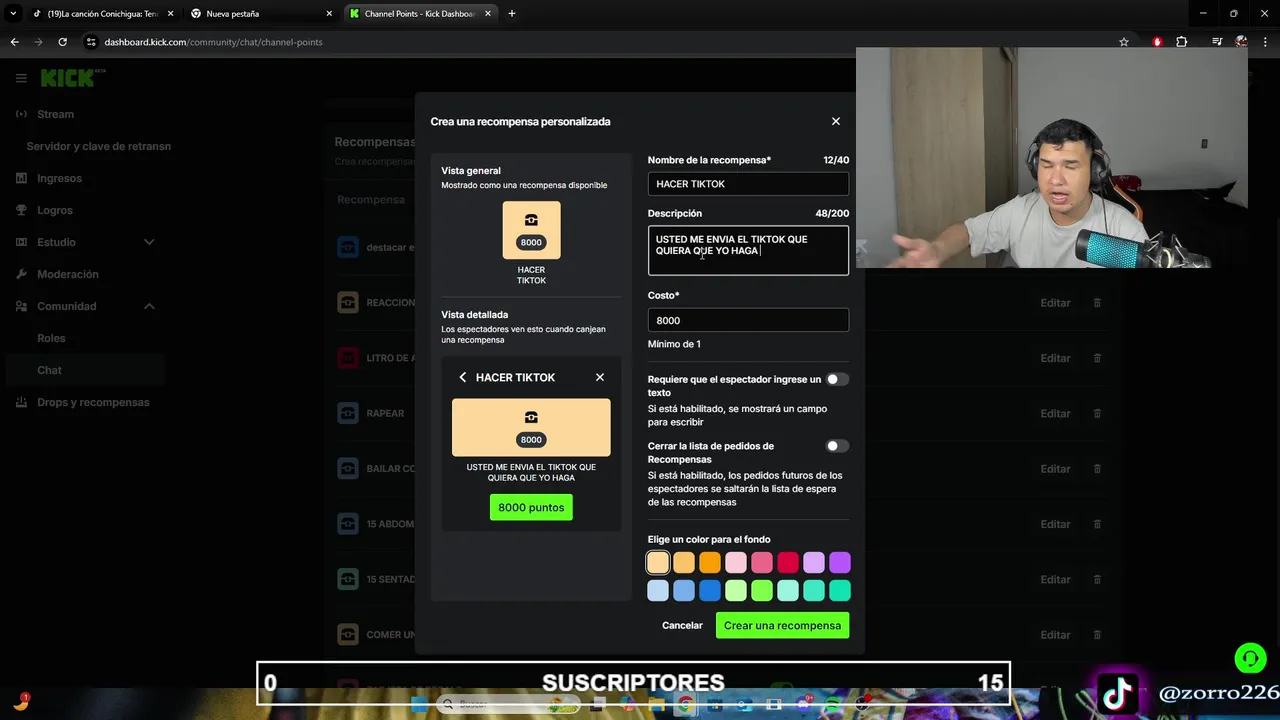1280x720 pixels.
Task: Click the LITRO DE A reward icon
Action: coord(347,358)
